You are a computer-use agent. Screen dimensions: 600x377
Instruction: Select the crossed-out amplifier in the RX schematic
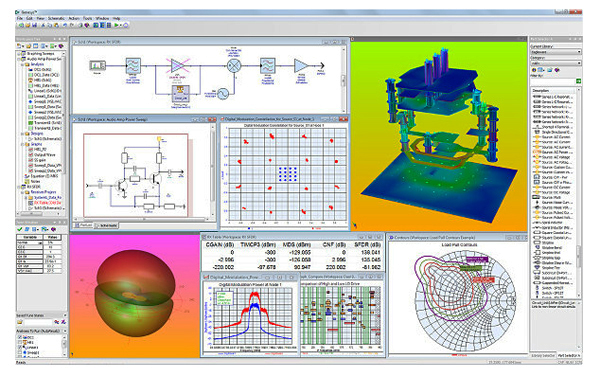click(x=178, y=66)
